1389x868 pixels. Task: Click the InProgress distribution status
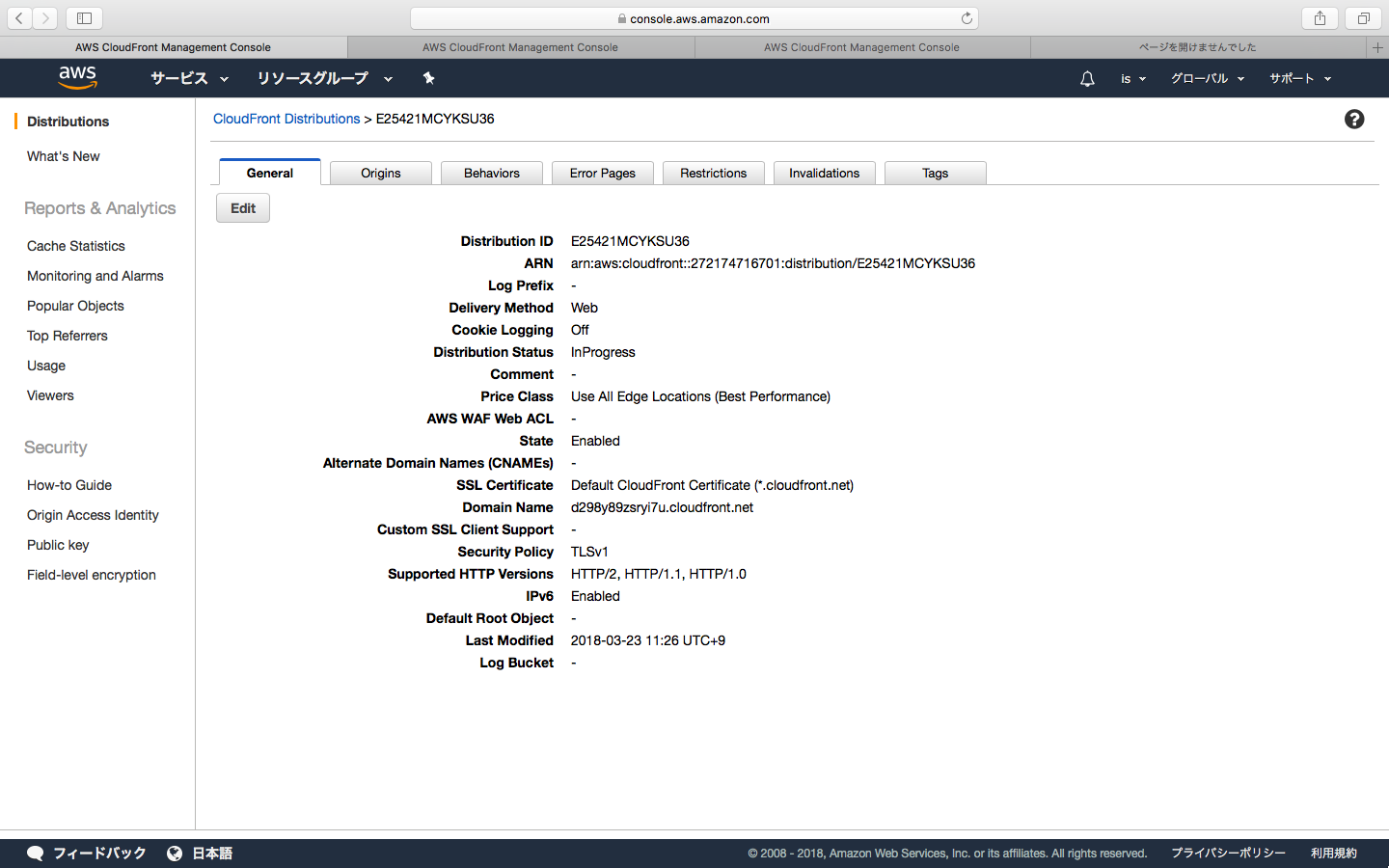[x=603, y=352]
